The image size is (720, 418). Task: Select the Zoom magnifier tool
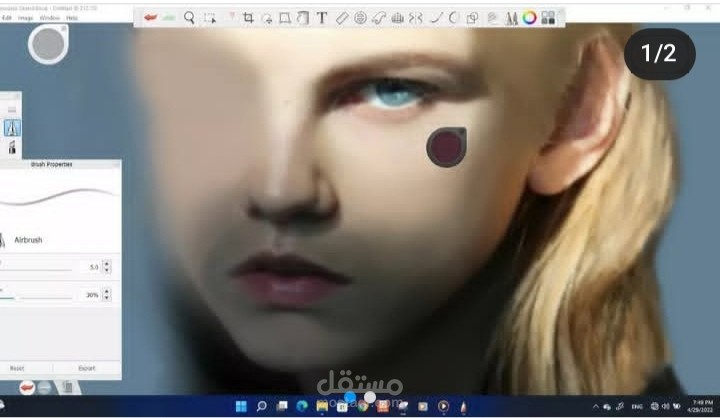189,17
